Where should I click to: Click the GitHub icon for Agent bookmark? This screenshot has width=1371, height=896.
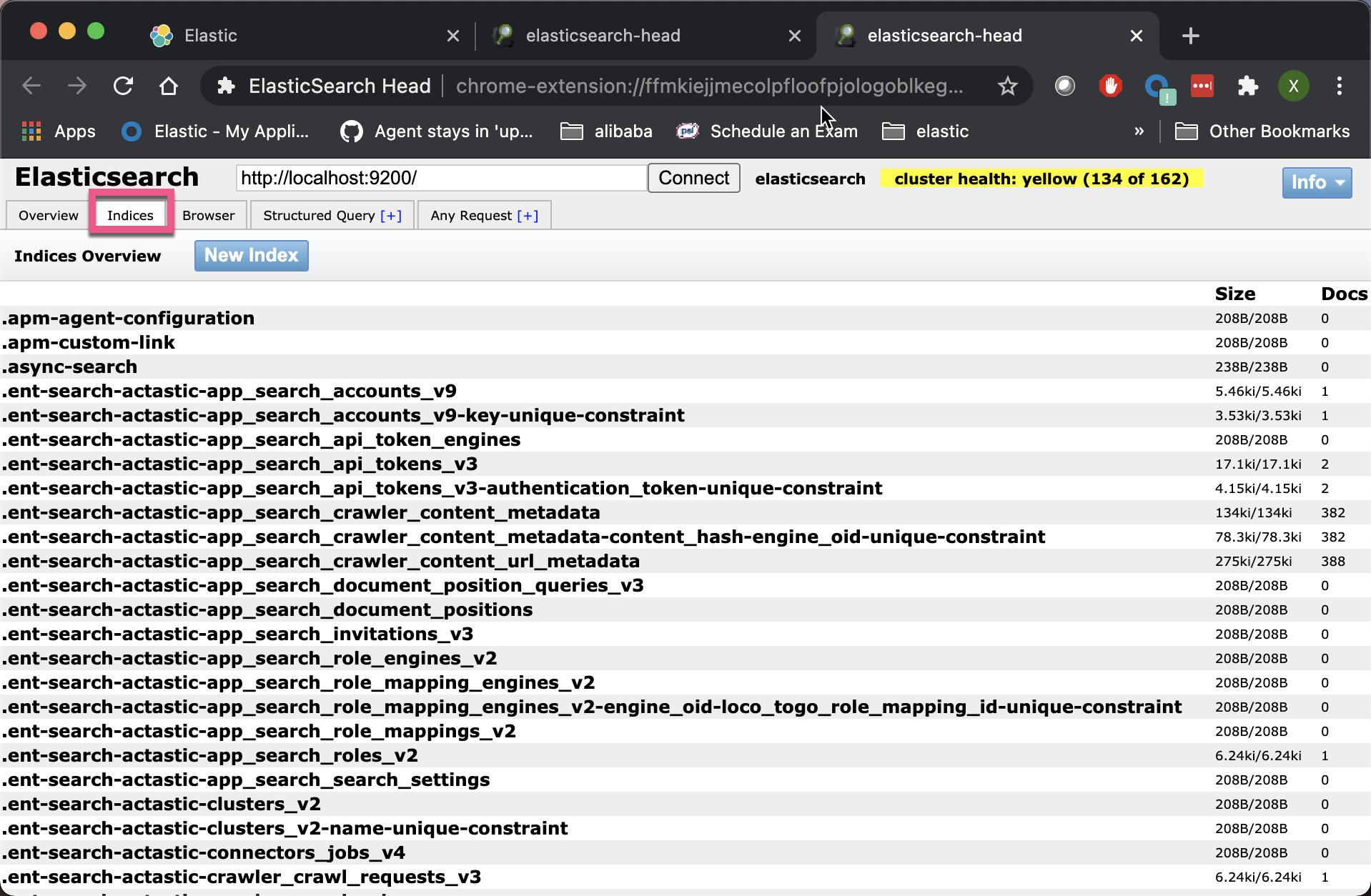[351, 131]
